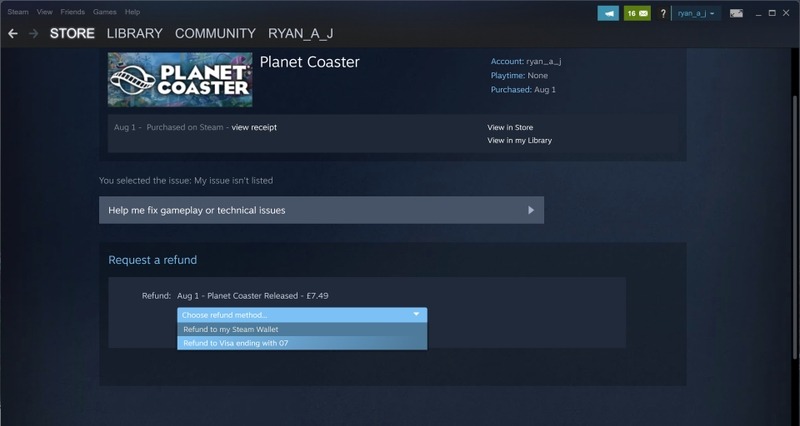Switch to the LIBRARY tab
Screen dimensions: 800x426
[135, 34]
